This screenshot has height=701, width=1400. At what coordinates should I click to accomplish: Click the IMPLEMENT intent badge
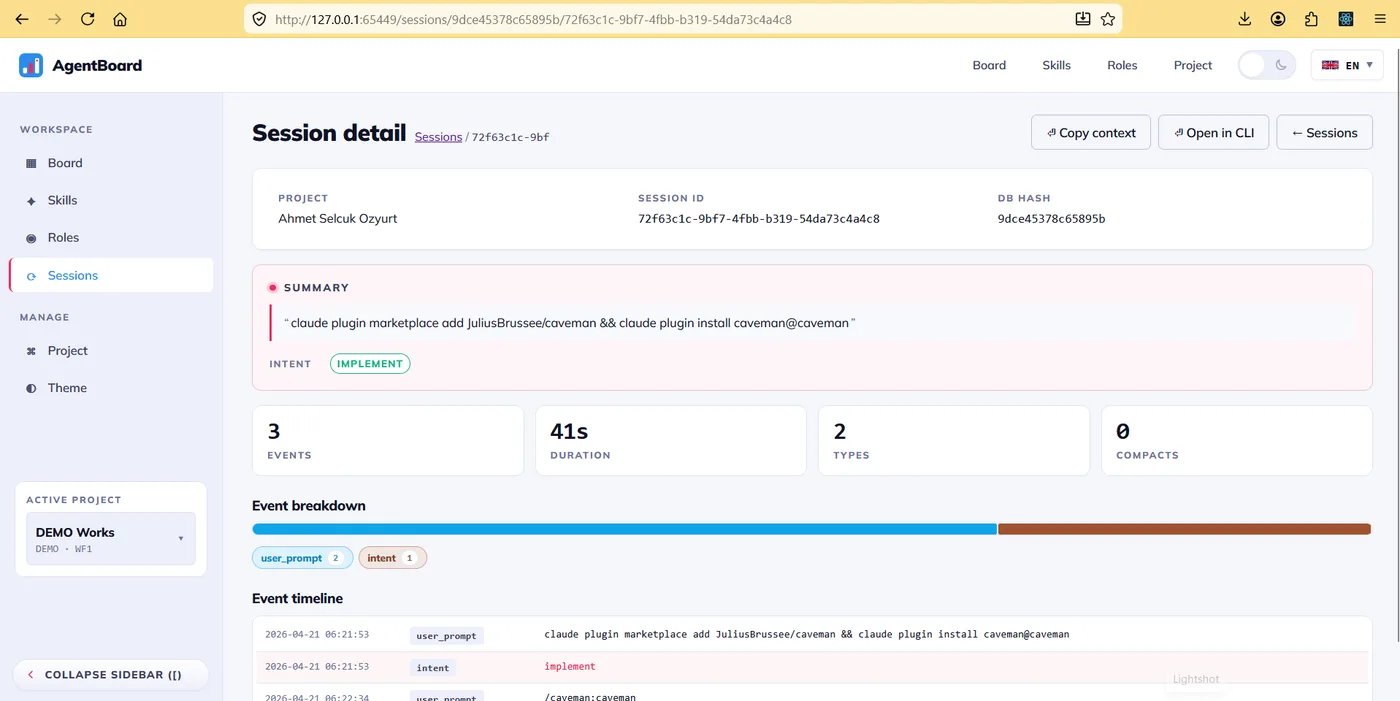tap(370, 364)
